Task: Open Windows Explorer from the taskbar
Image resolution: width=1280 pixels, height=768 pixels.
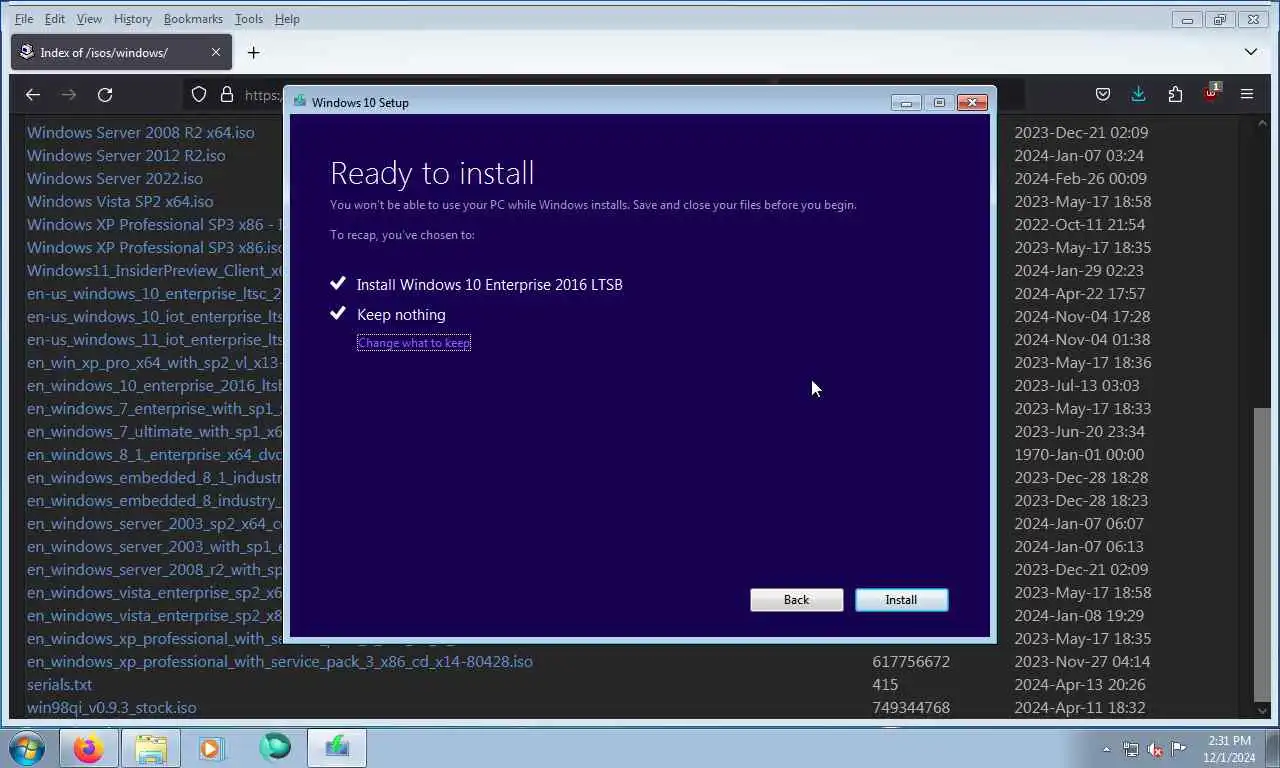Action: pyautogui.click(x=150, y=748)
